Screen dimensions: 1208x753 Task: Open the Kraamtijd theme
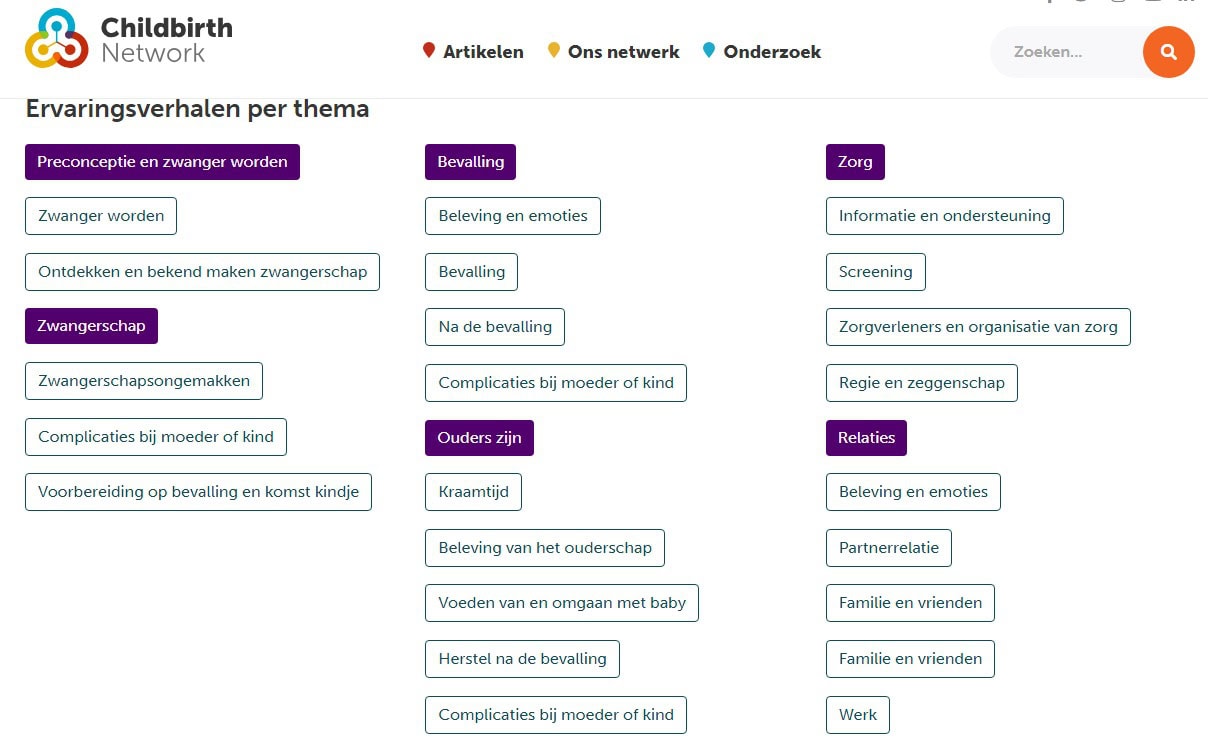click(473, 492)
